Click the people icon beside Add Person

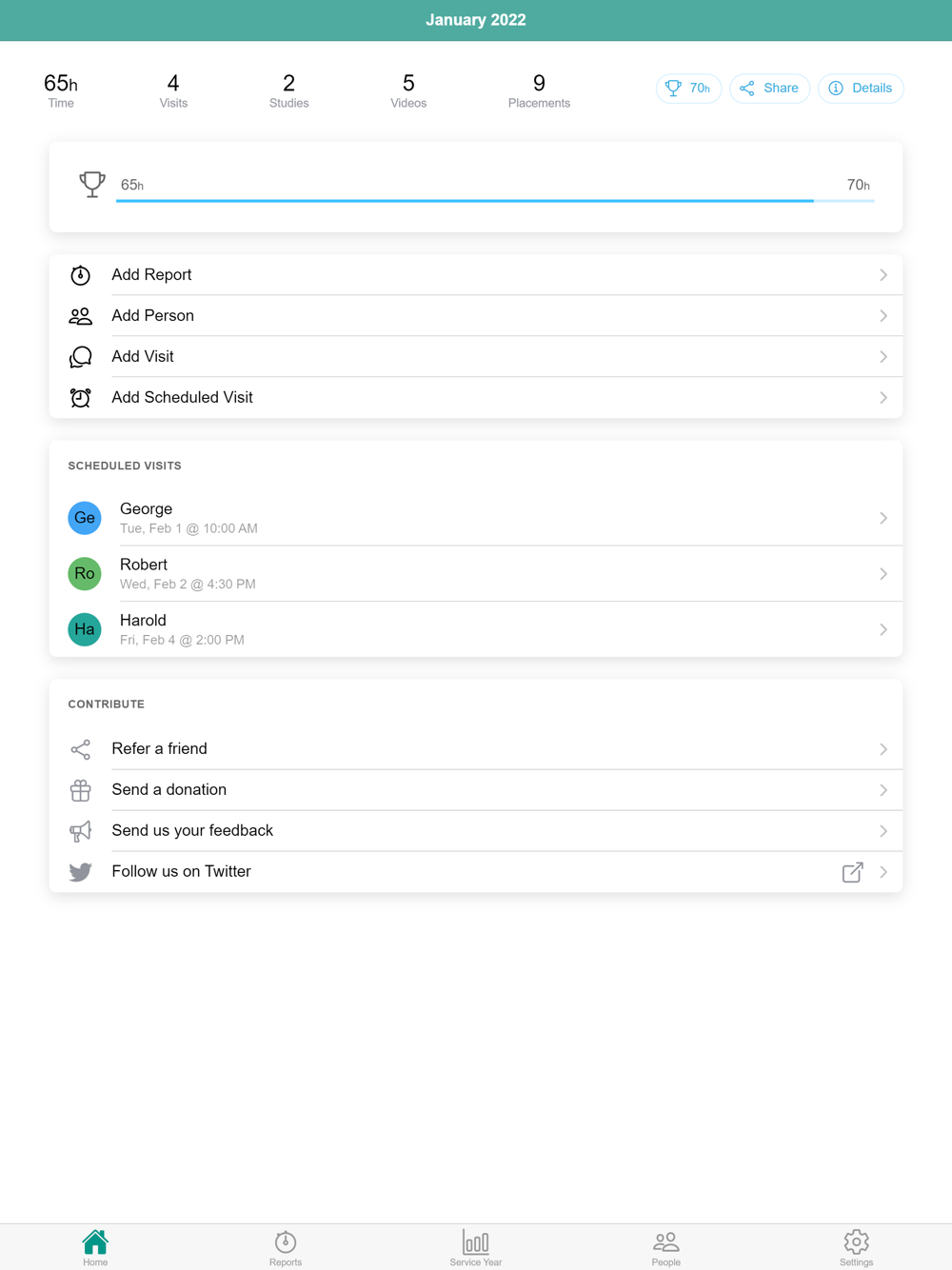[x=81, y=316]
